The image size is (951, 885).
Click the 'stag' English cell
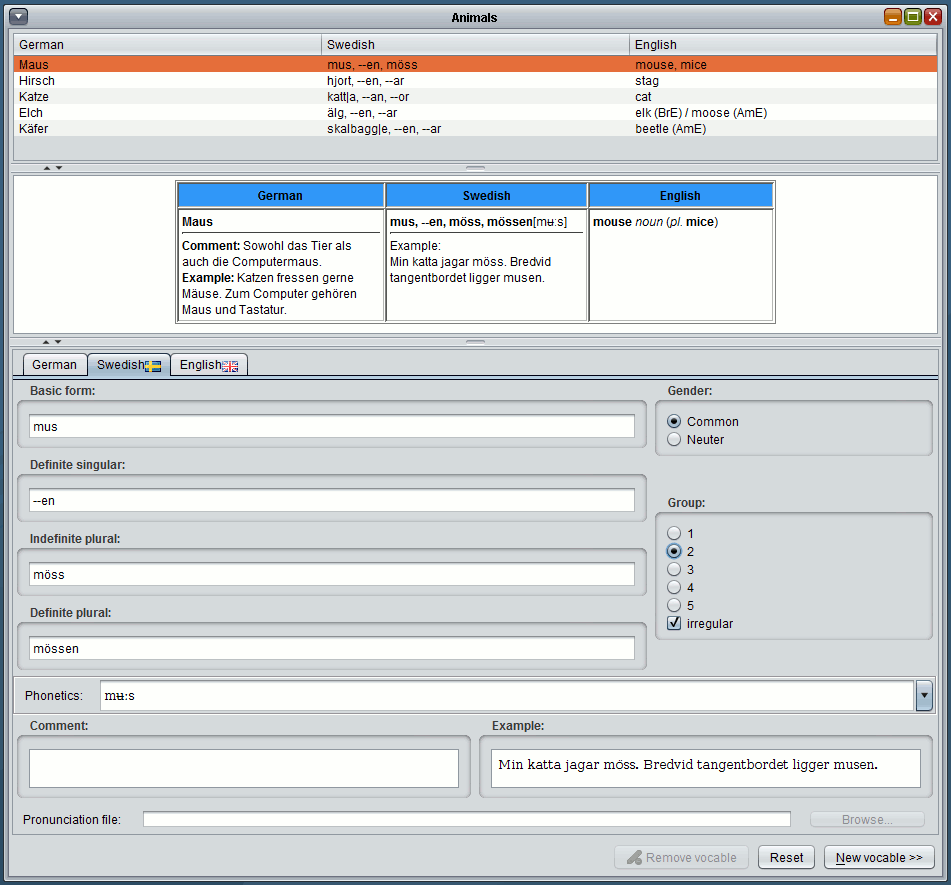click(x=784, y=80)
